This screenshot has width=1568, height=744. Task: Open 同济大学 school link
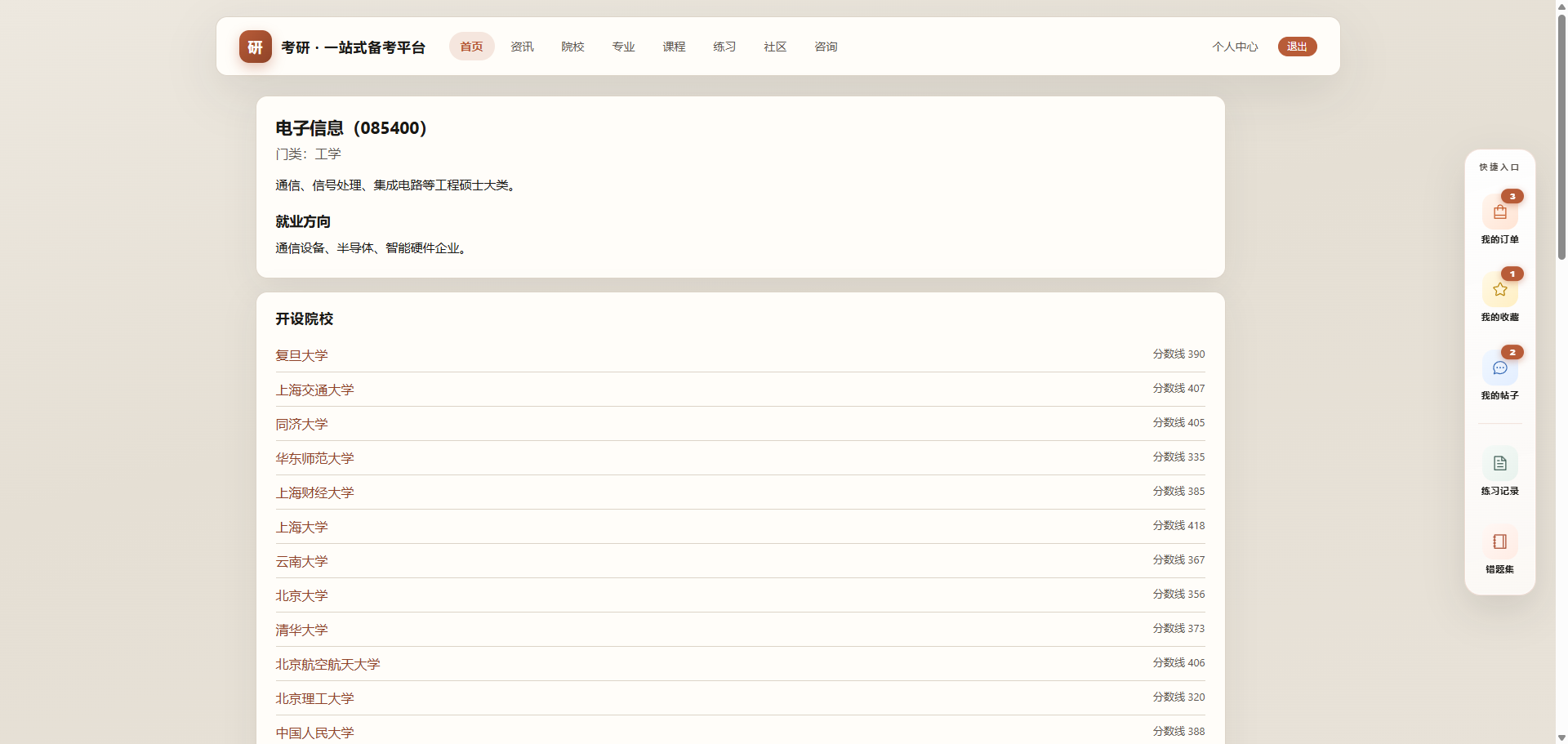pyautogui.click(x=301, y=424)
